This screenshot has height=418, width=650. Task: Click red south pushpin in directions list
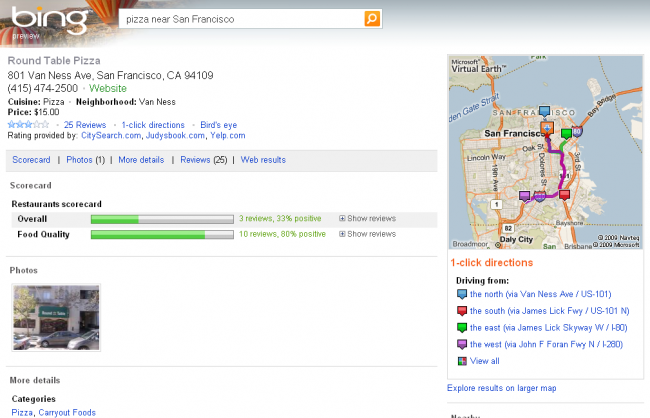(x=462, y=311)
